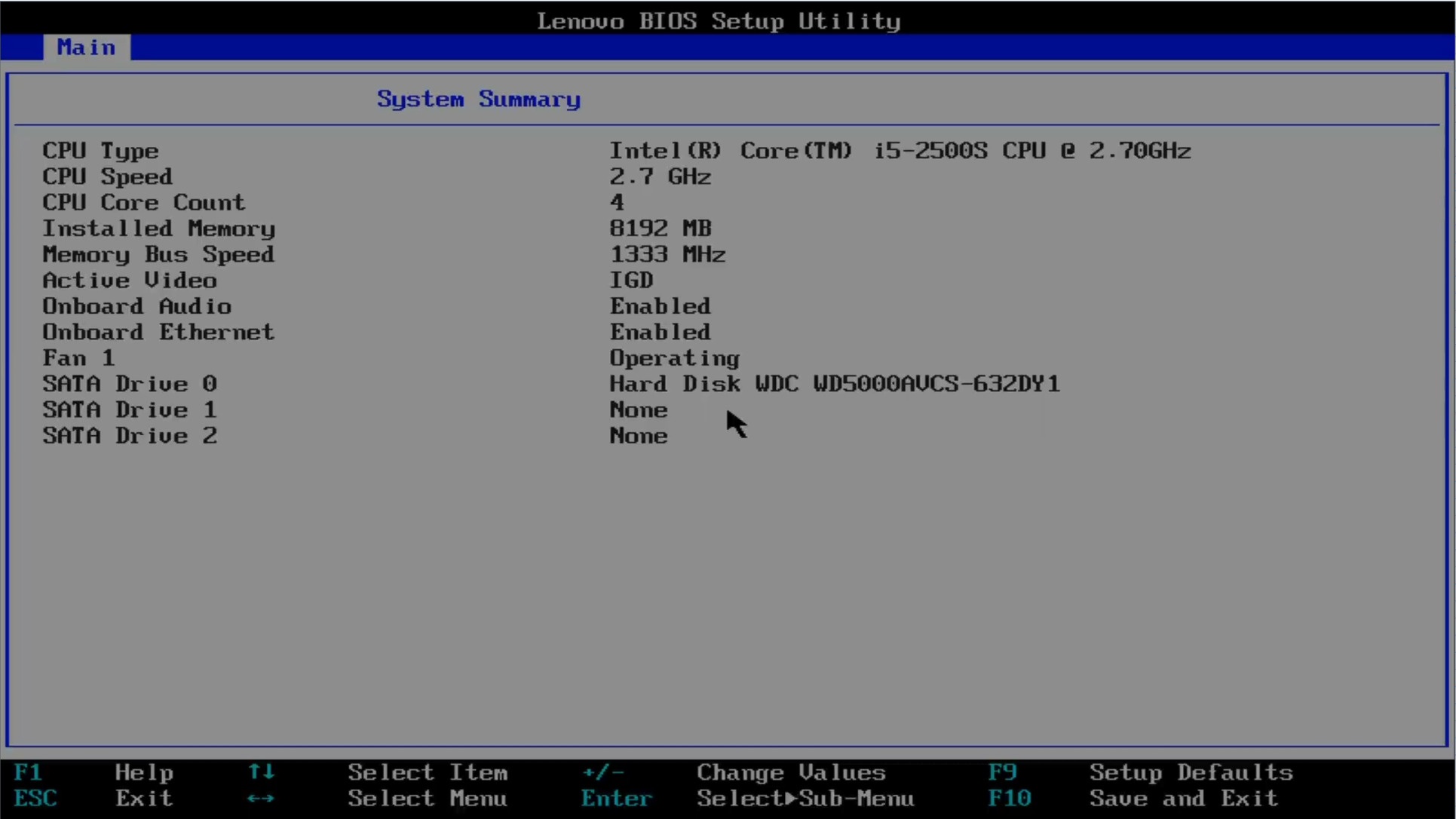Click the up-down arrows Select Item icon

[x=261, y=771]
